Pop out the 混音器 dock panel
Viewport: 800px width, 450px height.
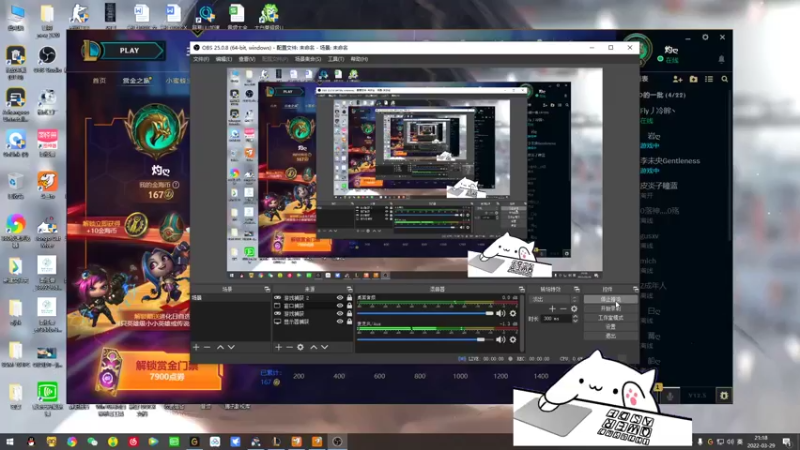click(521, 289)
